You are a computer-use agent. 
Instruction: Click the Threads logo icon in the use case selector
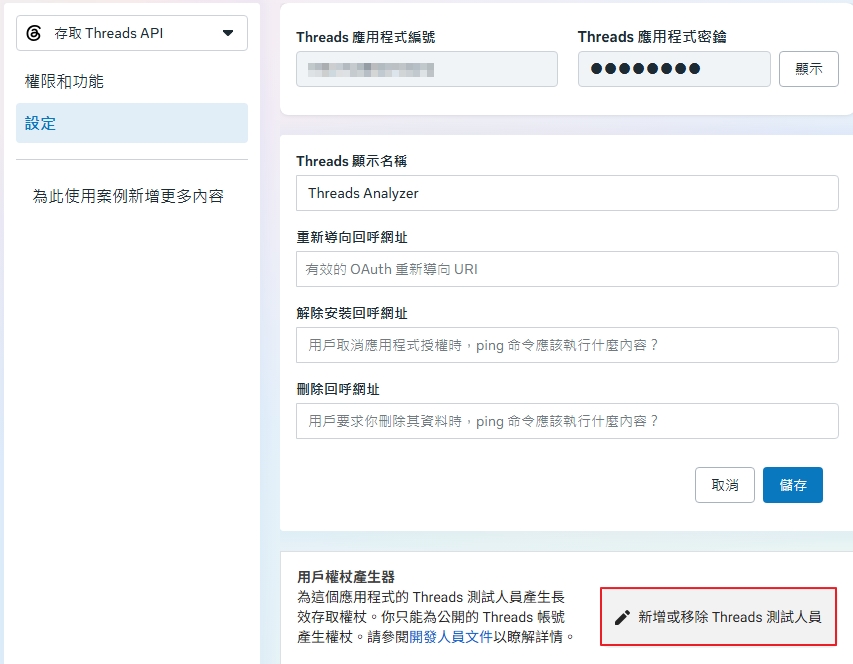click(34, 33)
